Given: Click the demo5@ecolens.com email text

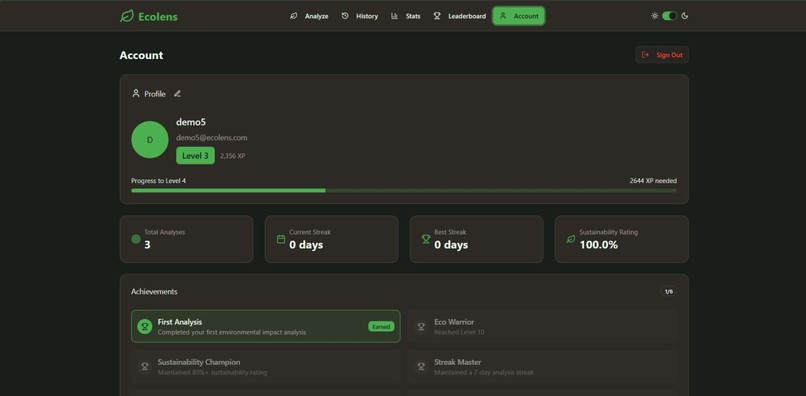Looking at the screenshot, I should pos(212,138).
